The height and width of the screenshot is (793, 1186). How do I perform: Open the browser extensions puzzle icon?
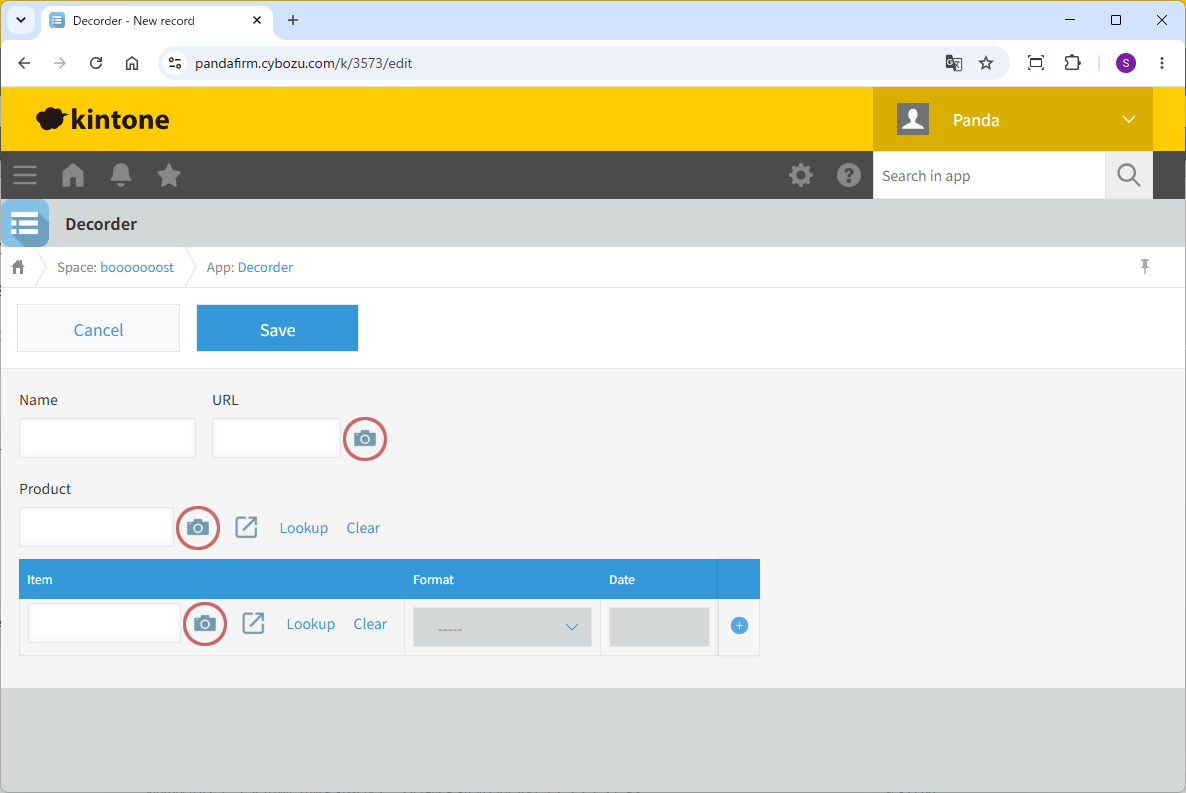coord(1073,63)
